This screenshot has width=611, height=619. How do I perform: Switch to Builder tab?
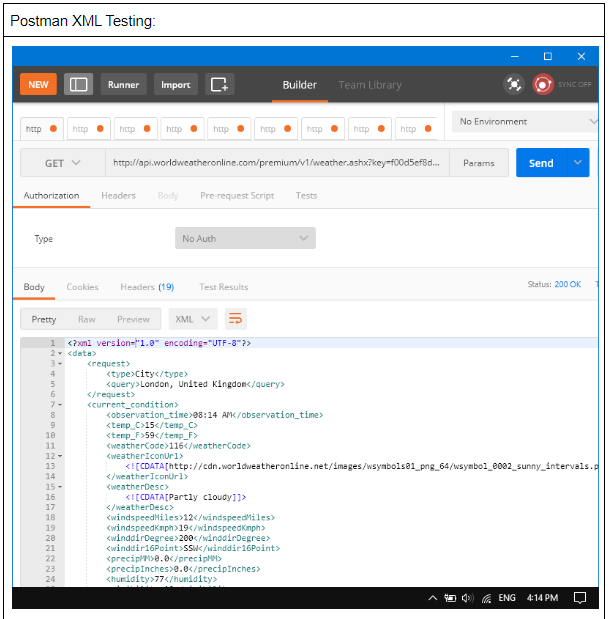pyautogui.click(x=300, y=85)
